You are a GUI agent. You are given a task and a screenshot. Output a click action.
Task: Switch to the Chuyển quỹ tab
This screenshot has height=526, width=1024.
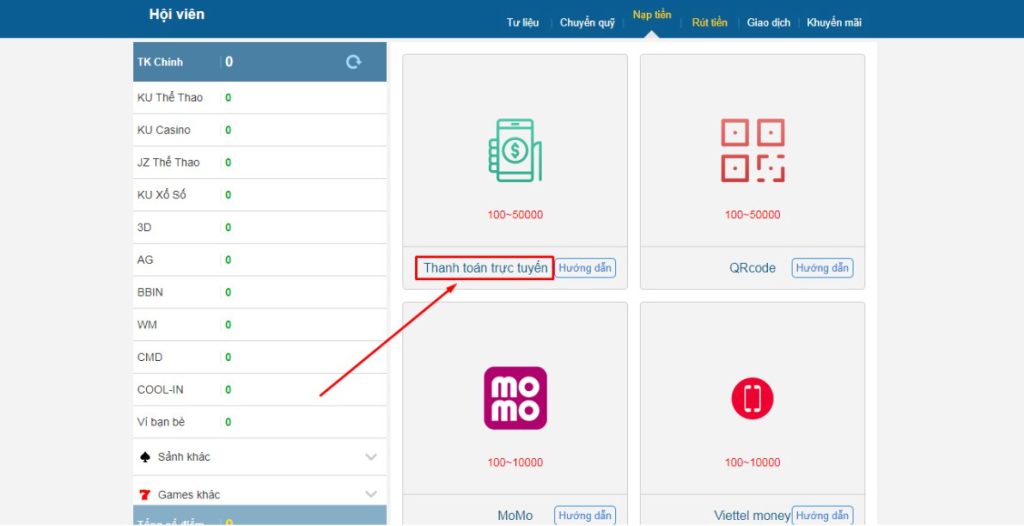587,23
